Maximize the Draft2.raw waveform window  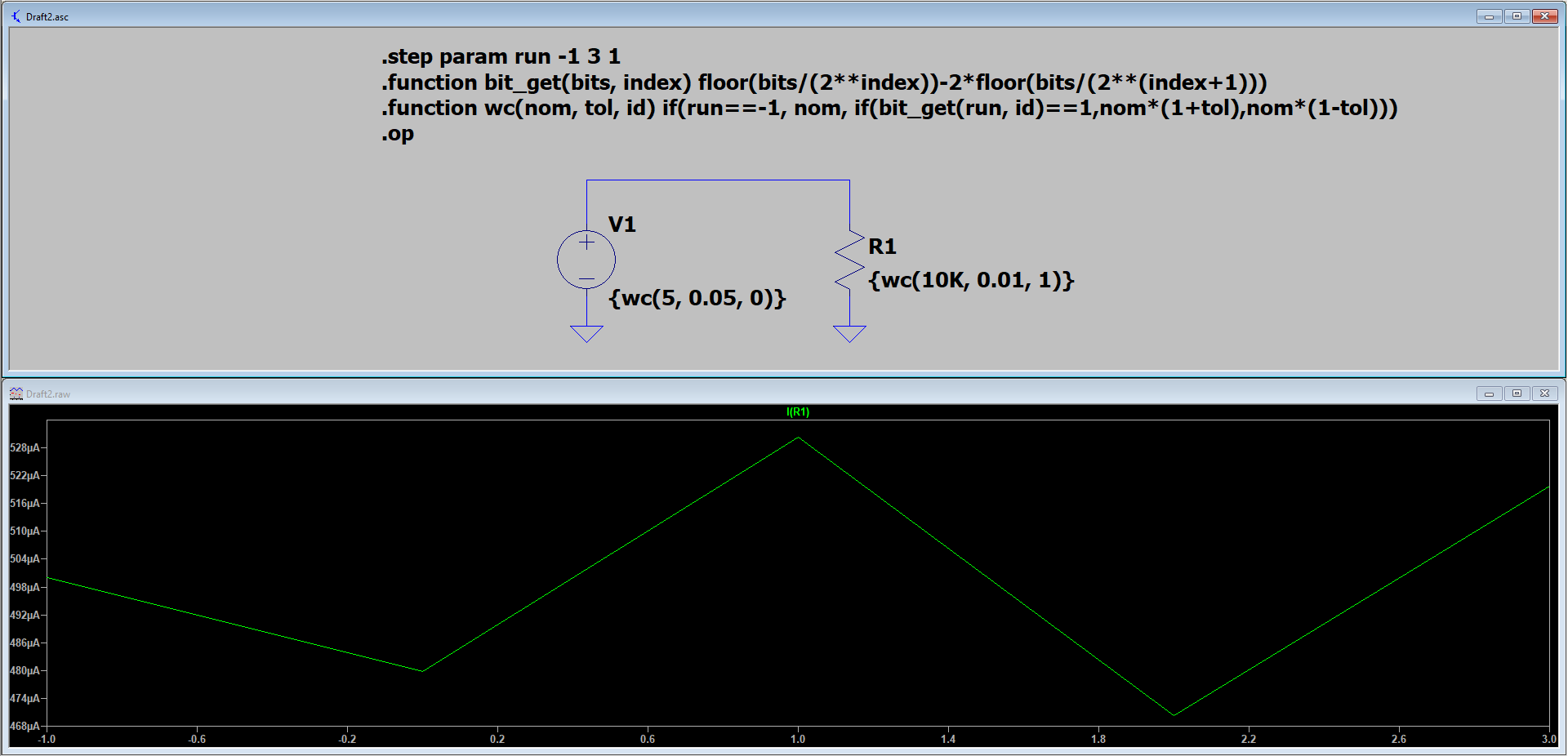[1517, 394]
